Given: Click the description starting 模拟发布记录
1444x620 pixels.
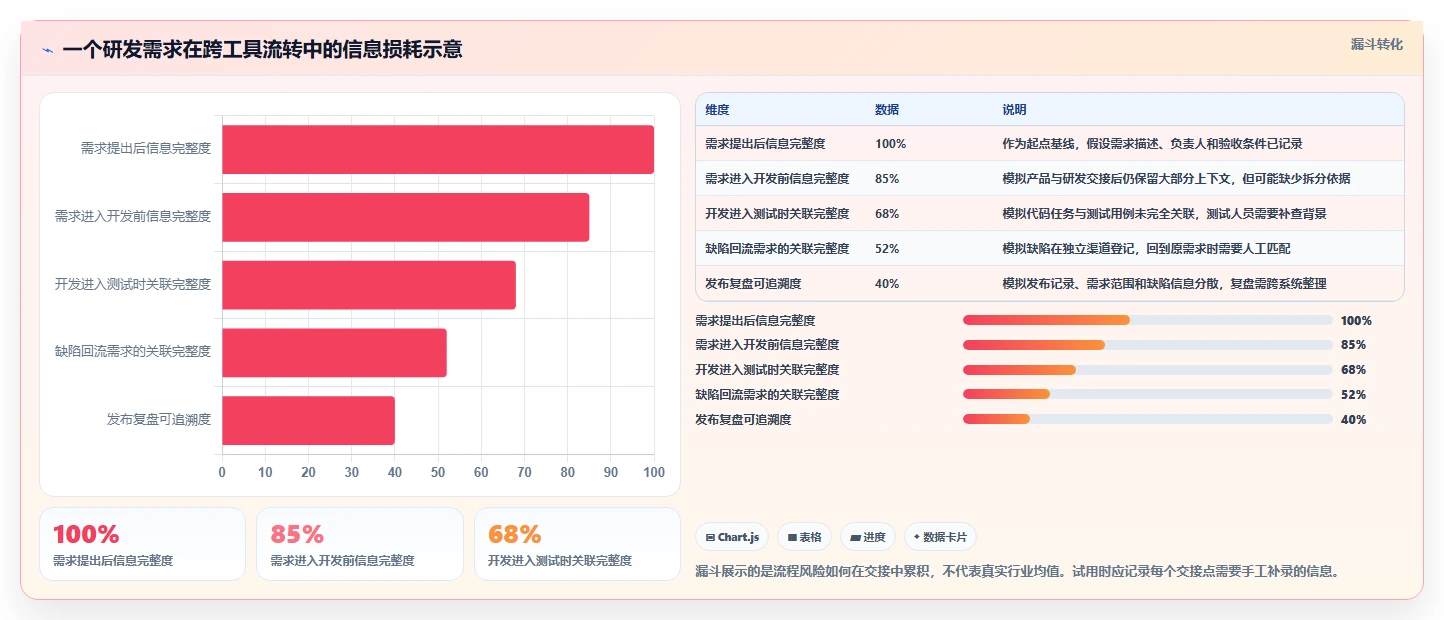Looking at the screenshot, I should click(x=1164, y=284).
